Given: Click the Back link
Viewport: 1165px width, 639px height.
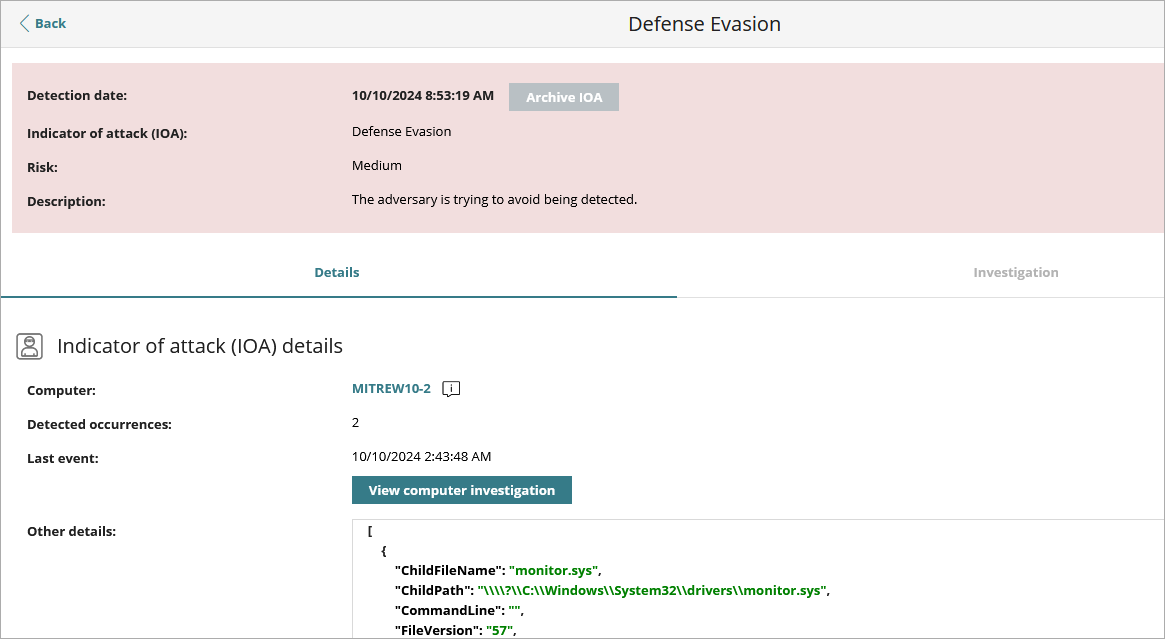Looking at the screenshot, I should [x=49, y=23].
